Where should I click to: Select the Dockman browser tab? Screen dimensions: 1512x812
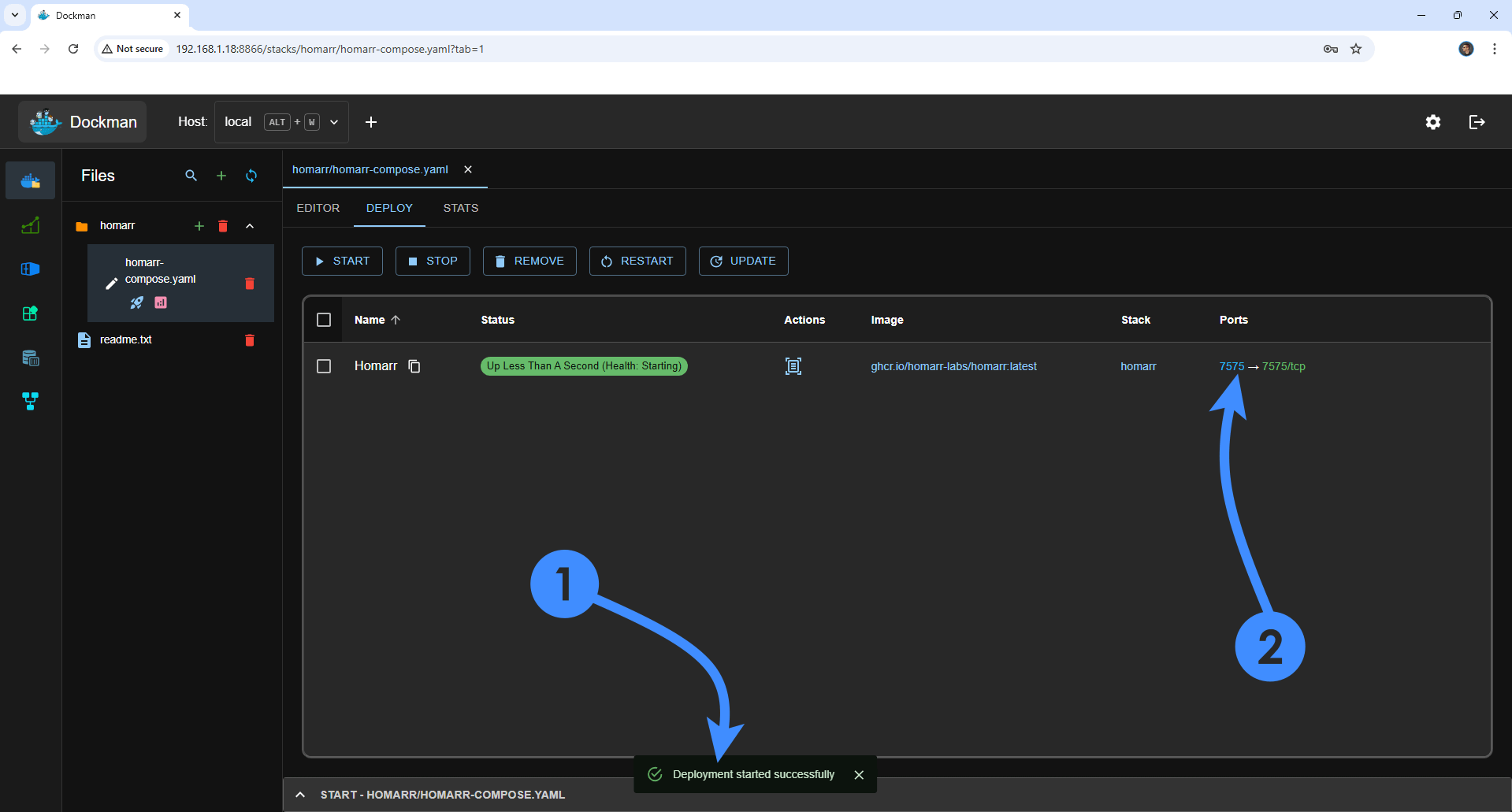110,15
